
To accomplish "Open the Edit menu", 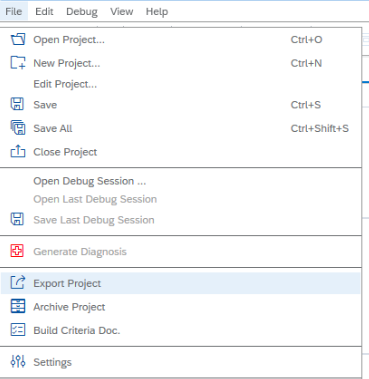I will tap(44, 11).
